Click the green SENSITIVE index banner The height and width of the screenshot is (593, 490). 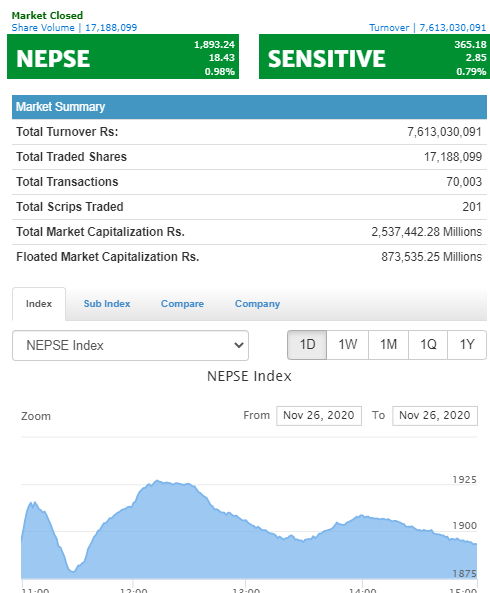(x=374, y=57)
